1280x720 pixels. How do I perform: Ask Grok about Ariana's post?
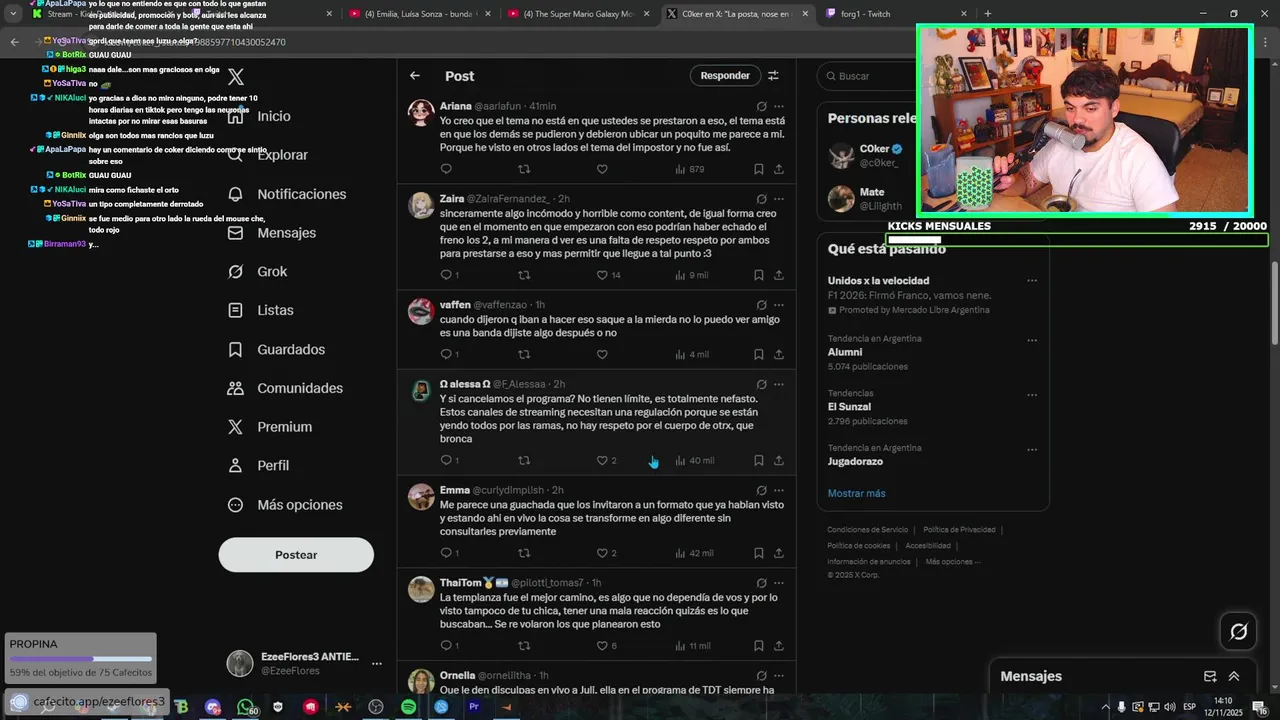pyautogui.click(x=762, y=106)
